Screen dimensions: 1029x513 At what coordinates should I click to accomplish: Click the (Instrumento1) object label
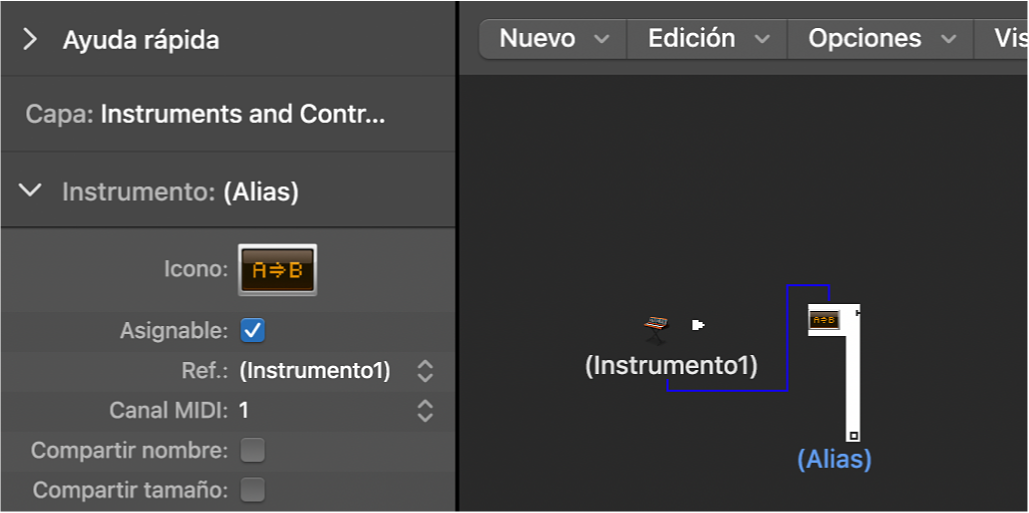671,365
